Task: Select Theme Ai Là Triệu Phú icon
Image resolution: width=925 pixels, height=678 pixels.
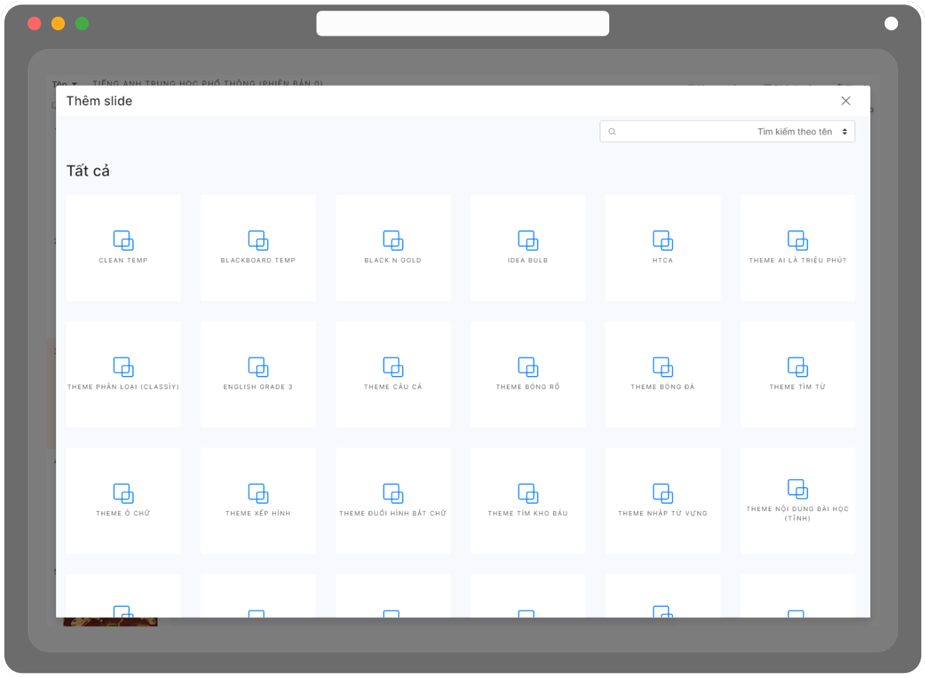Action: point(797,240)
